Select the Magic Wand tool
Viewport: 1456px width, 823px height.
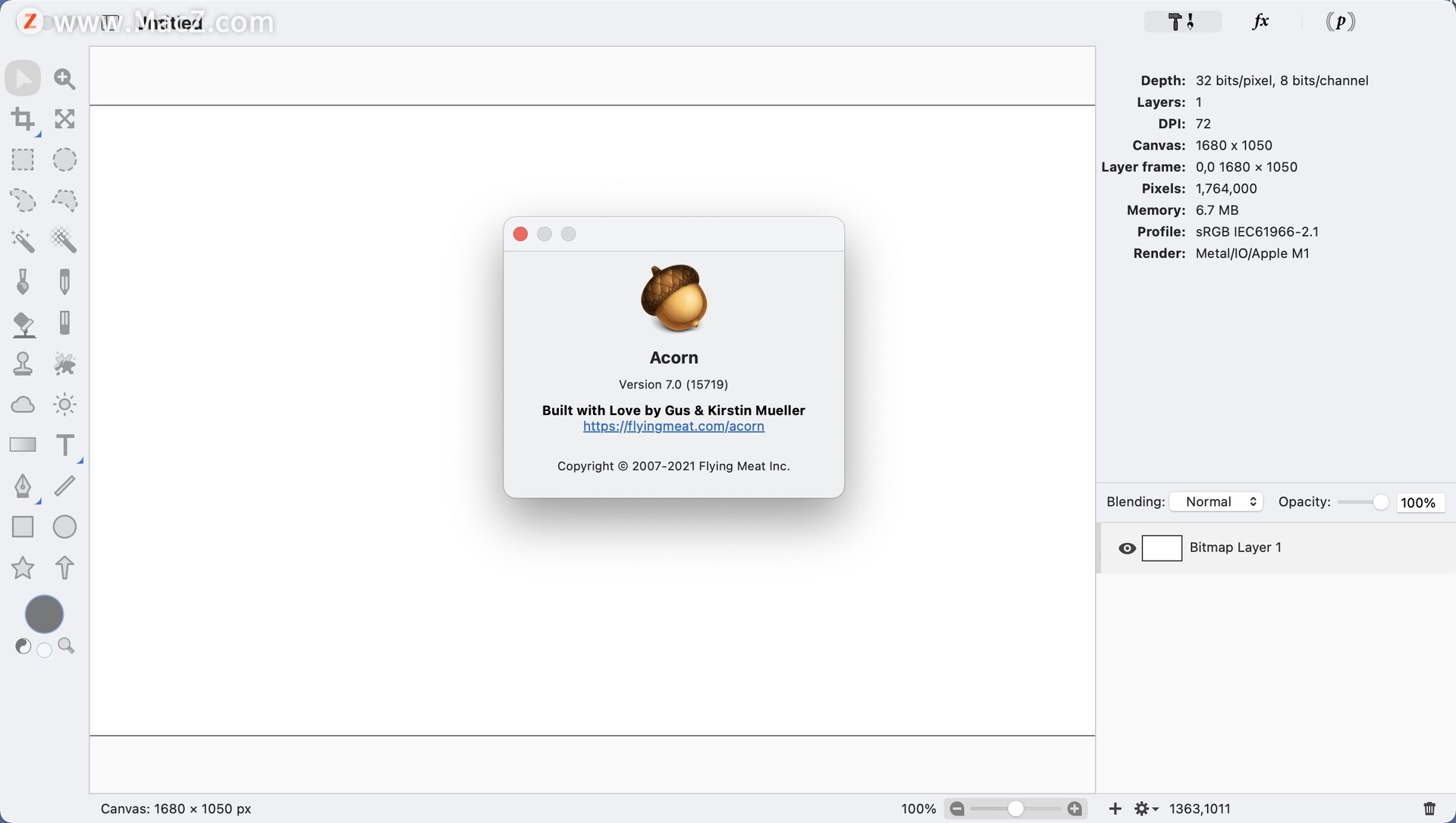23,241
